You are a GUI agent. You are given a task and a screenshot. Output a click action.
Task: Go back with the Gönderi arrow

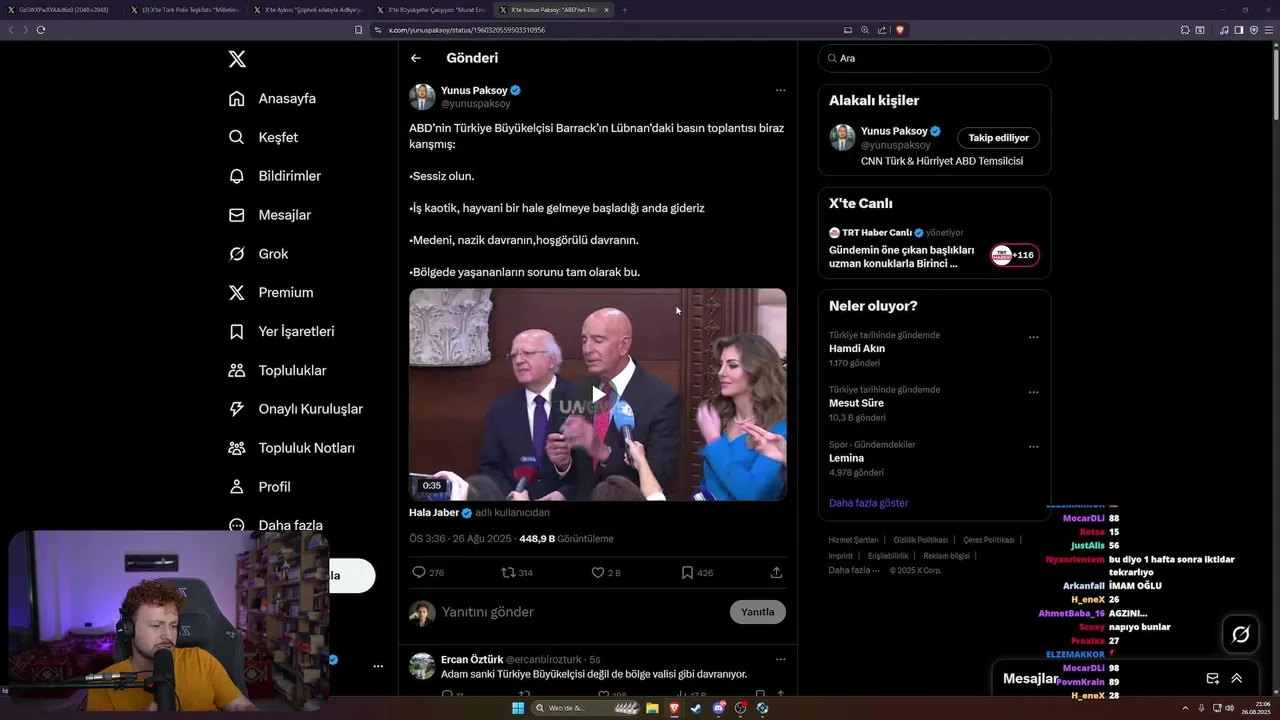pos(416,58)
